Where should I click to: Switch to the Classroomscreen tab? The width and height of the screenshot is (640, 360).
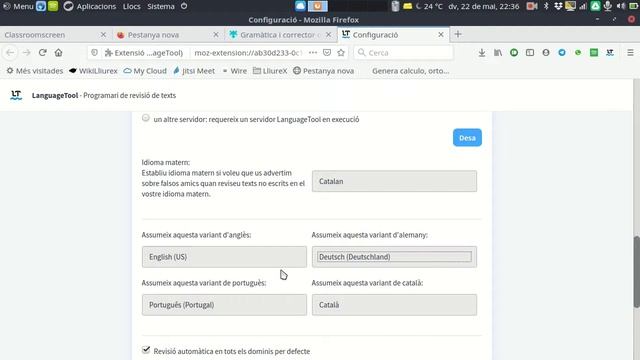point(50,35)
